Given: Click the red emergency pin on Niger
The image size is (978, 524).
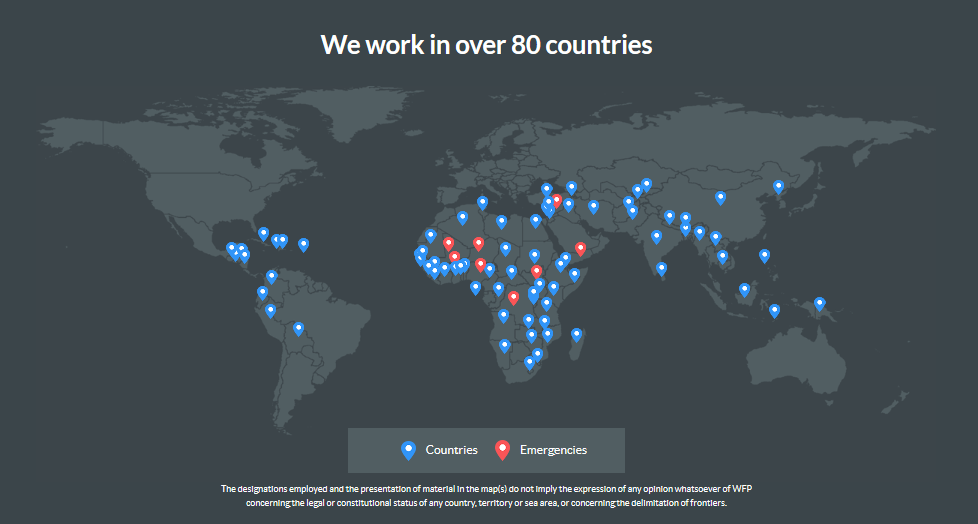Looking at the screenshot, I should [478, 244].
